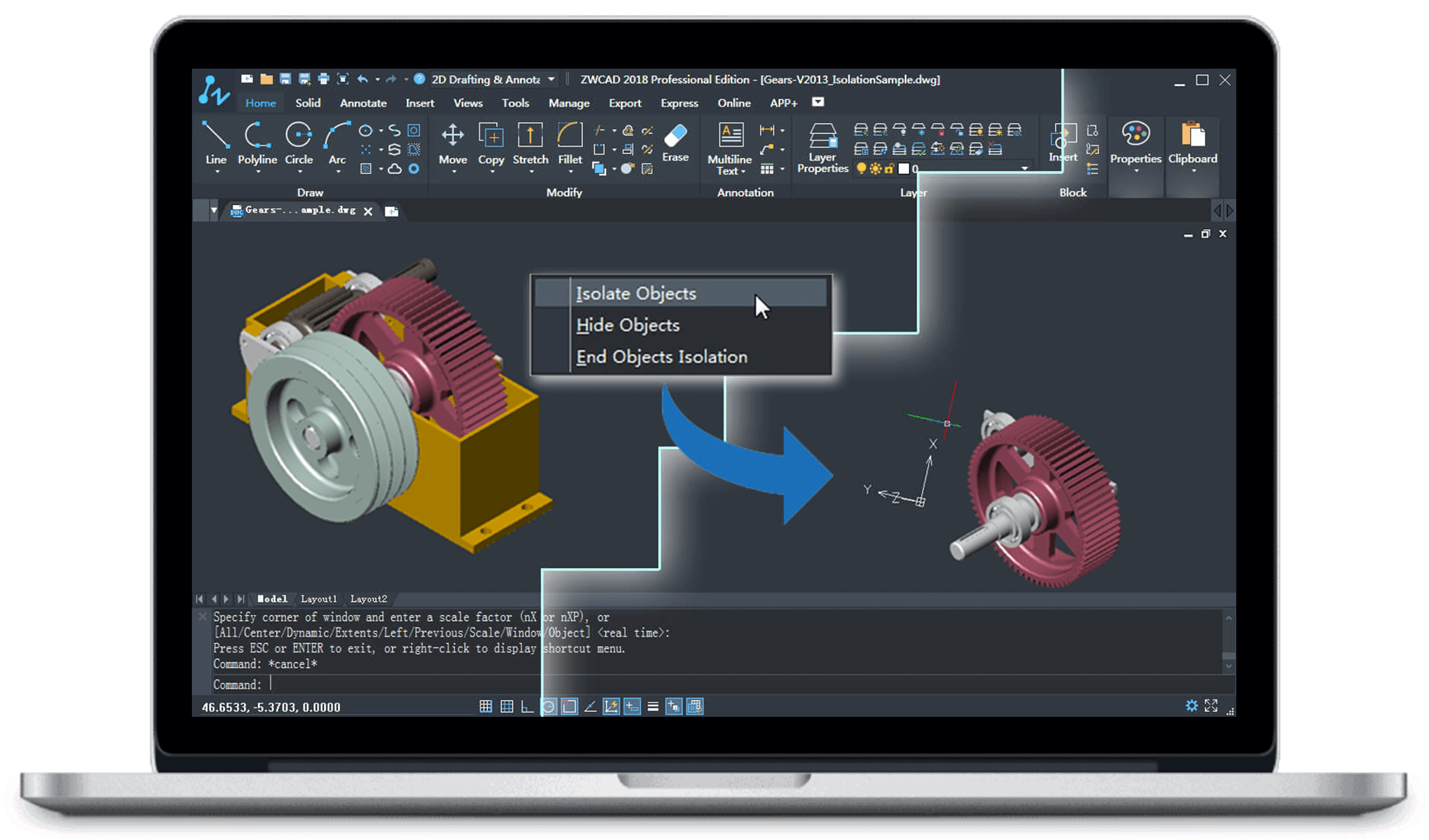Toggle polar tracking in status bar
Image resolution: width=1429 pixels, height=840 pixels.
tap(548, 706)
